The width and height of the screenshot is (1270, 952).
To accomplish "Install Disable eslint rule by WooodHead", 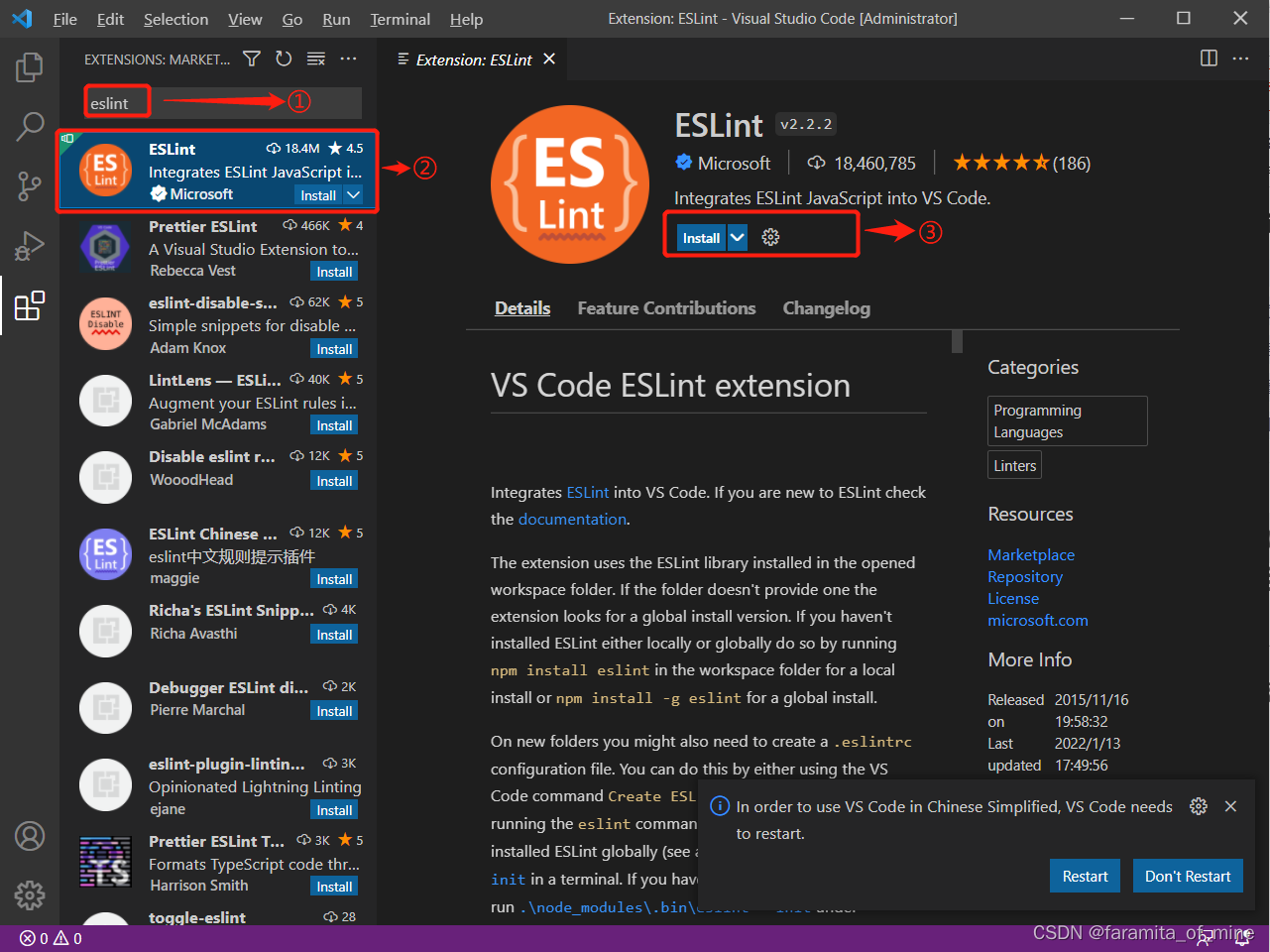I will 334,481.
